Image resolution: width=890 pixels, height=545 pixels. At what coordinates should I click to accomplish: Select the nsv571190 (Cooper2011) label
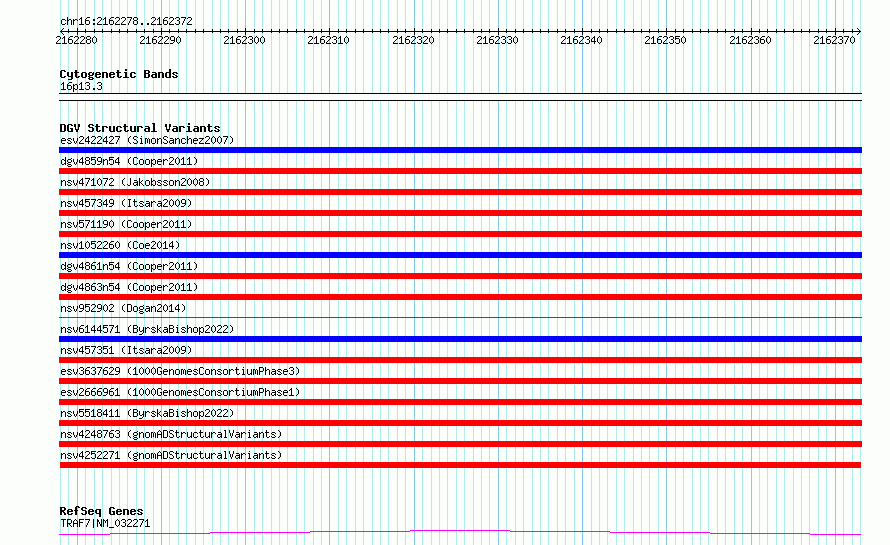point(126,224)
